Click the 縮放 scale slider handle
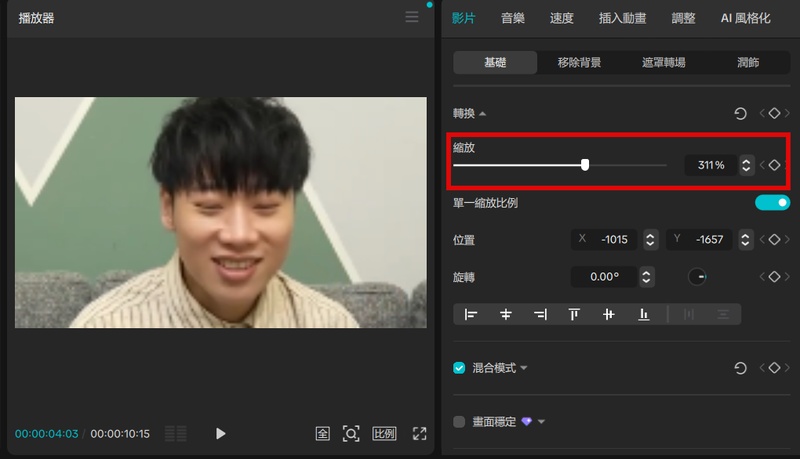The height and width of the screenshot is (459, 800). click(x=585, y=165)
